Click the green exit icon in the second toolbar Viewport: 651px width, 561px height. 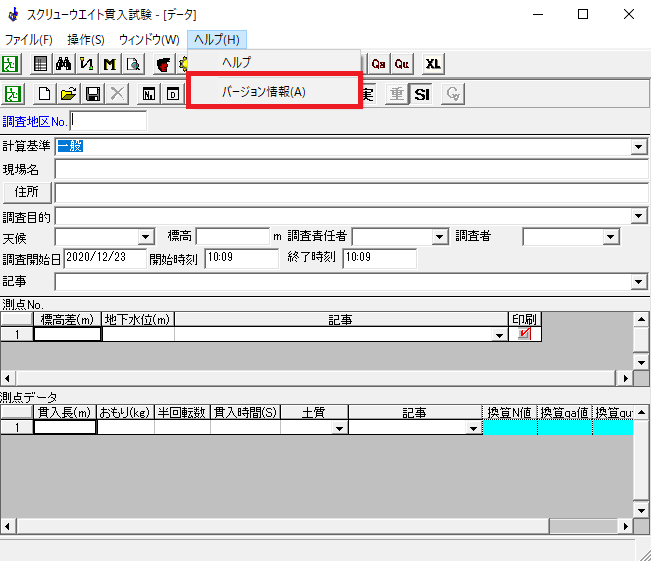click(x=13, y=94)
